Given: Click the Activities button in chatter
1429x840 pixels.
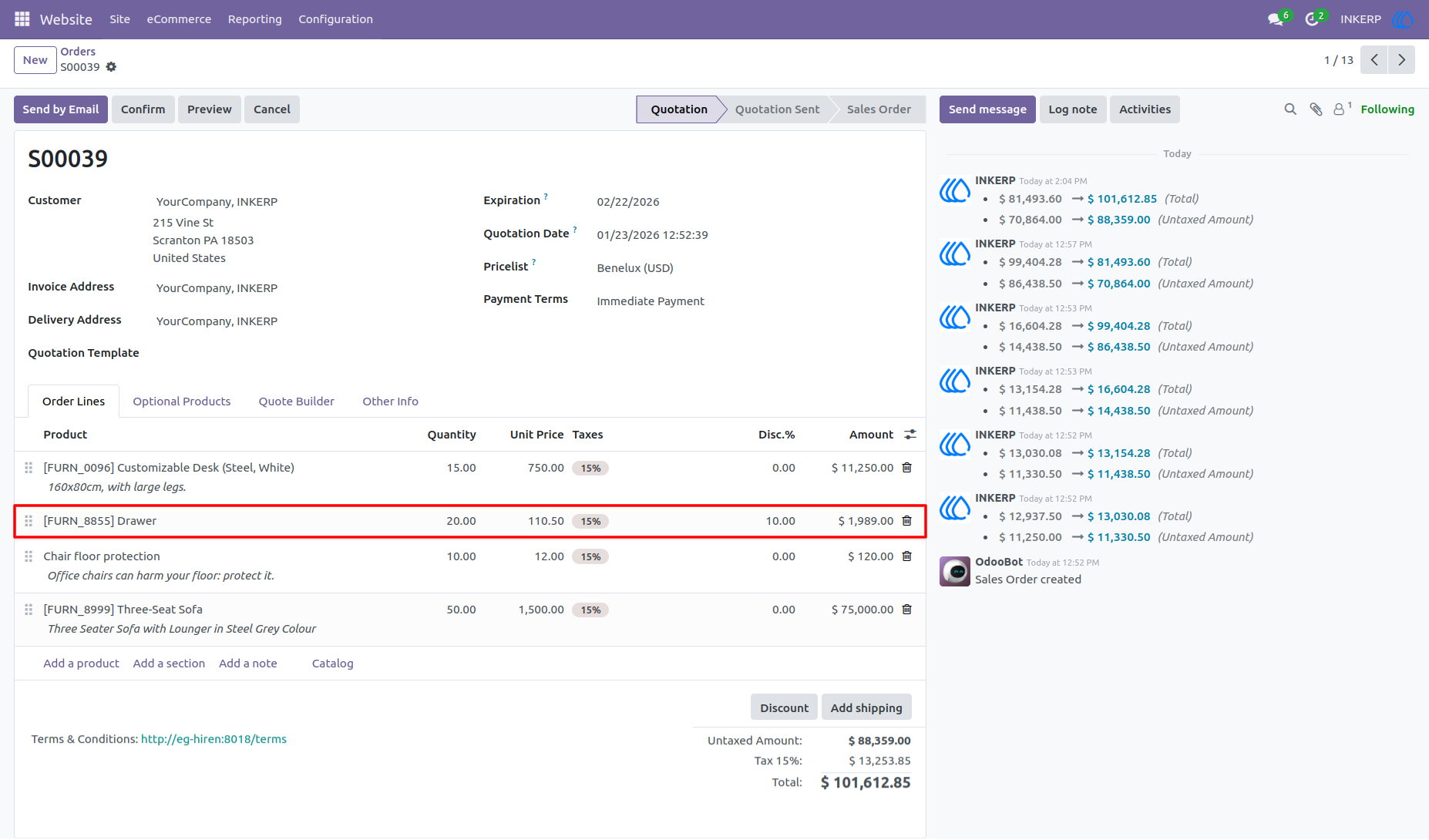Looking at the screenshot, I should coord(1145,109).
